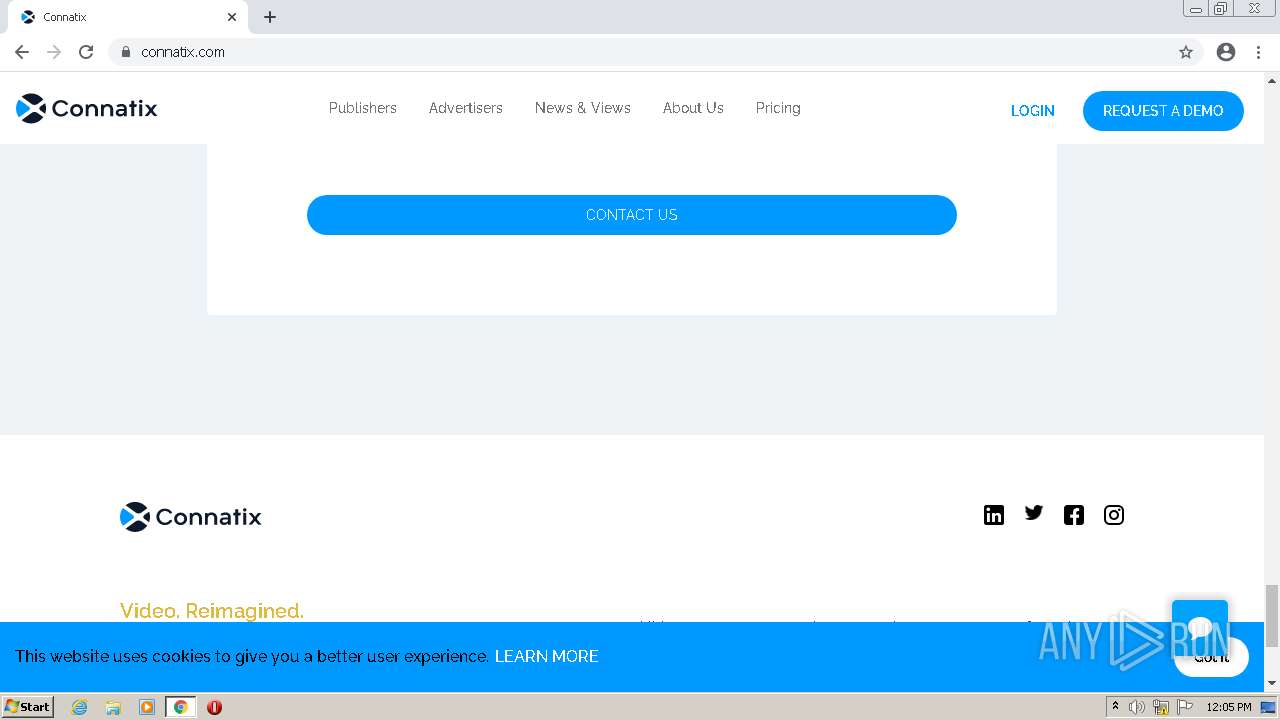This screenshot has width=1280, height=720.
Task: View site security lock info
Action: point(126,52)
